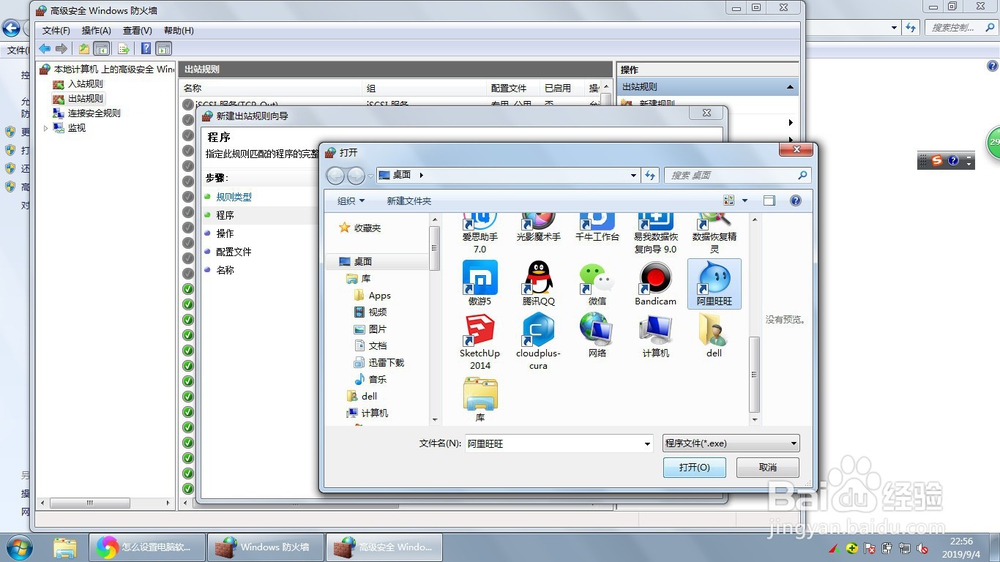Click the export list icon in the firewall toolbar
This screenshot has width=1000, height=562.
[124, 48]
